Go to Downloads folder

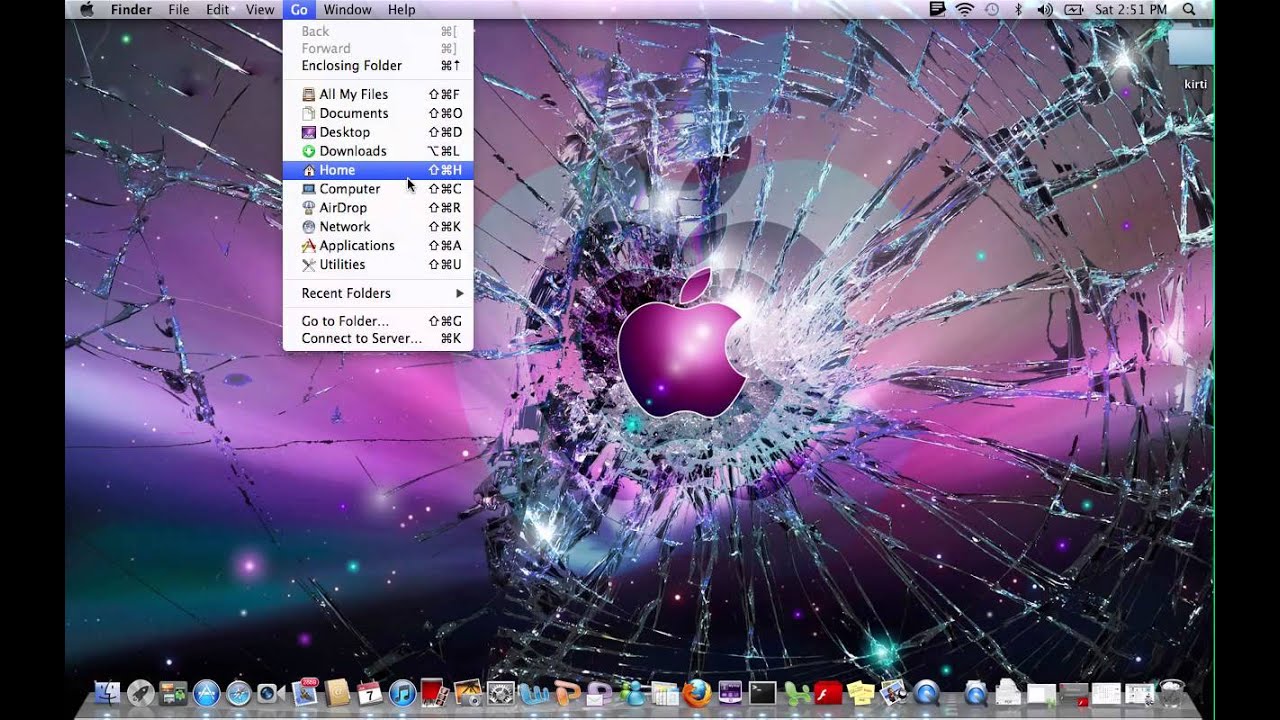pos(378,151)
